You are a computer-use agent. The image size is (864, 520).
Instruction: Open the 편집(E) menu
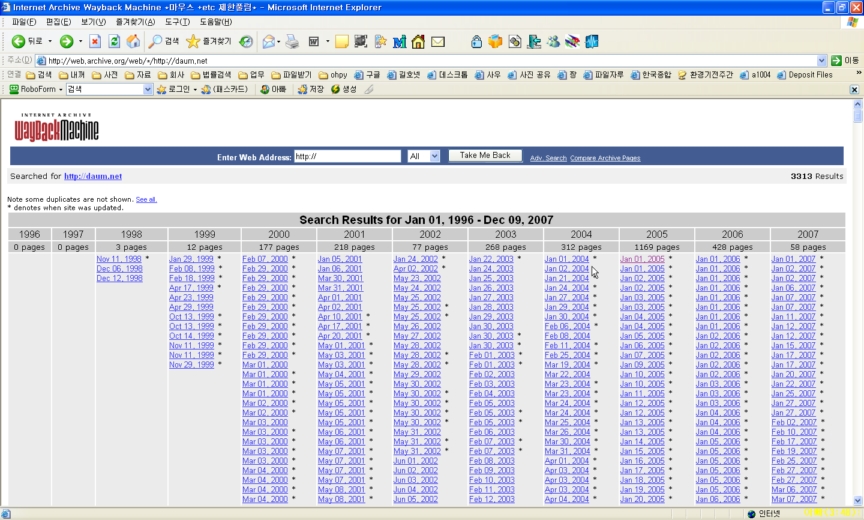click(58, 22)
